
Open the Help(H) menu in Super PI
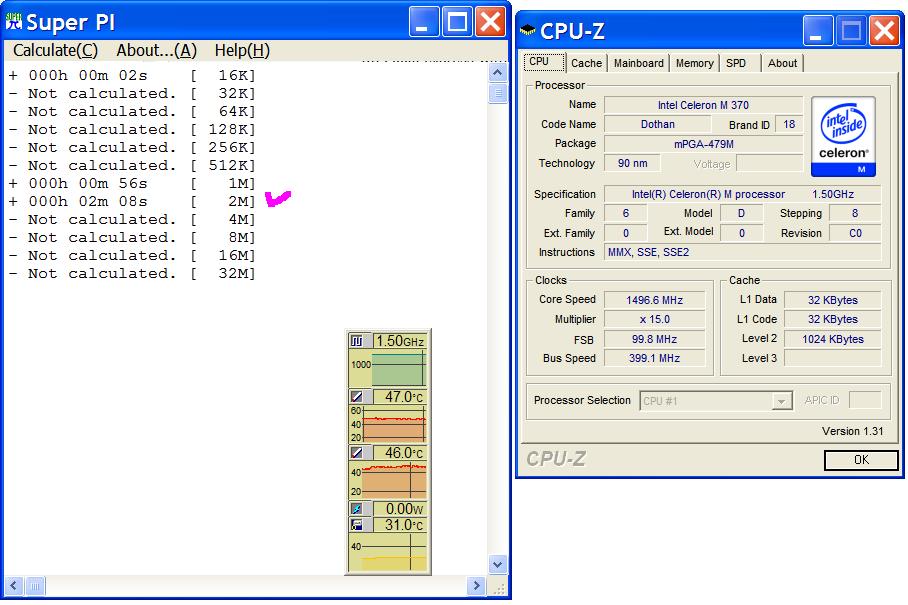242,50
